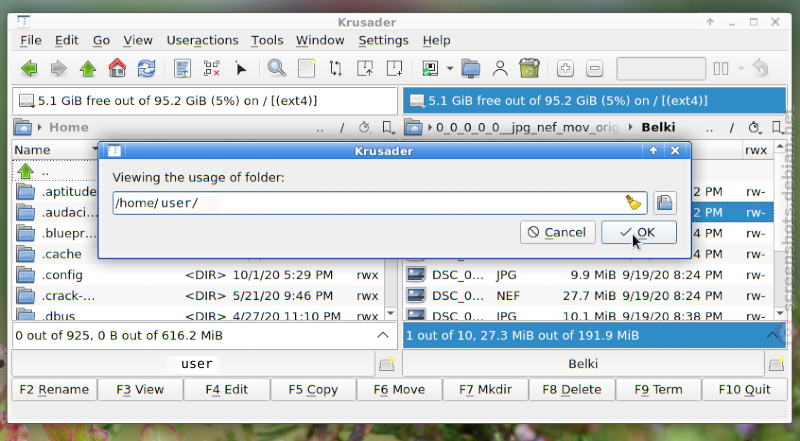Click the left panel scrollbar down arrow
800x441 pixels.
391,313
